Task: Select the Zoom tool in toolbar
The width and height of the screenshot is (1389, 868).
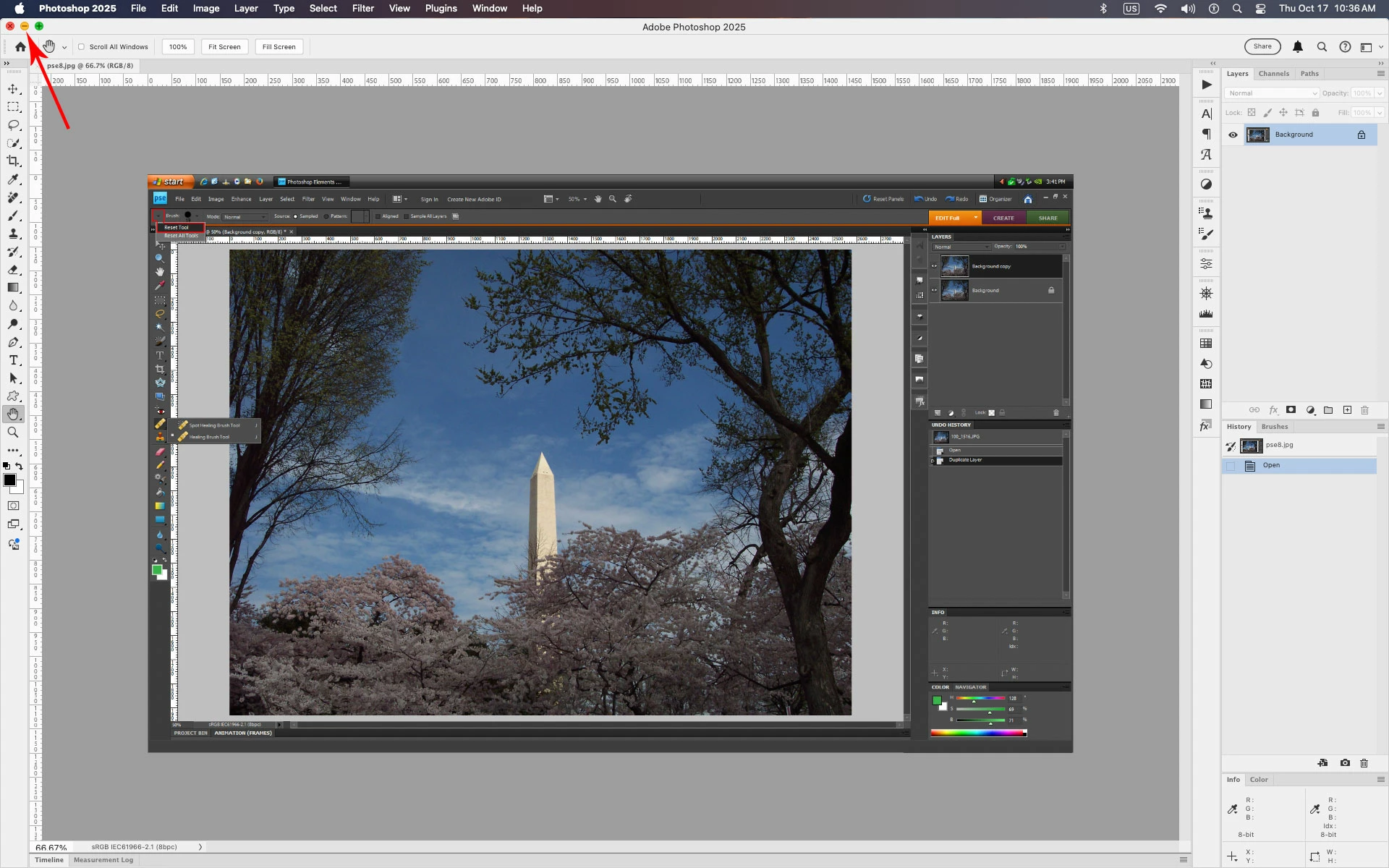Action: tap(13, 433)
